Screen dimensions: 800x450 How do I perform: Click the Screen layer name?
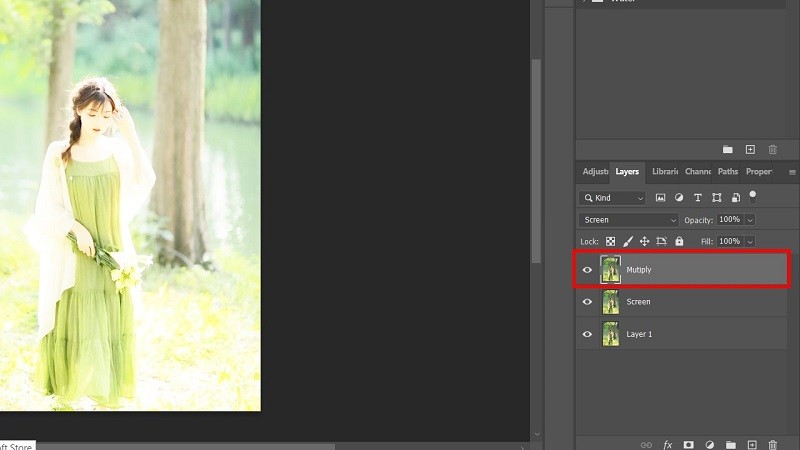point(638,302)
